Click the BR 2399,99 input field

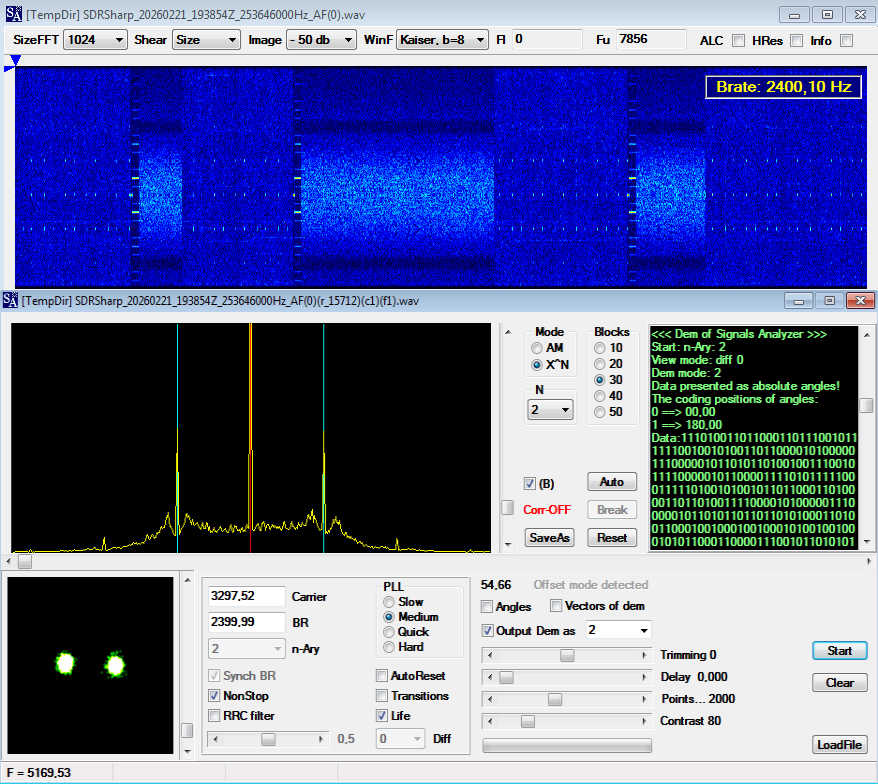point(246,622)
